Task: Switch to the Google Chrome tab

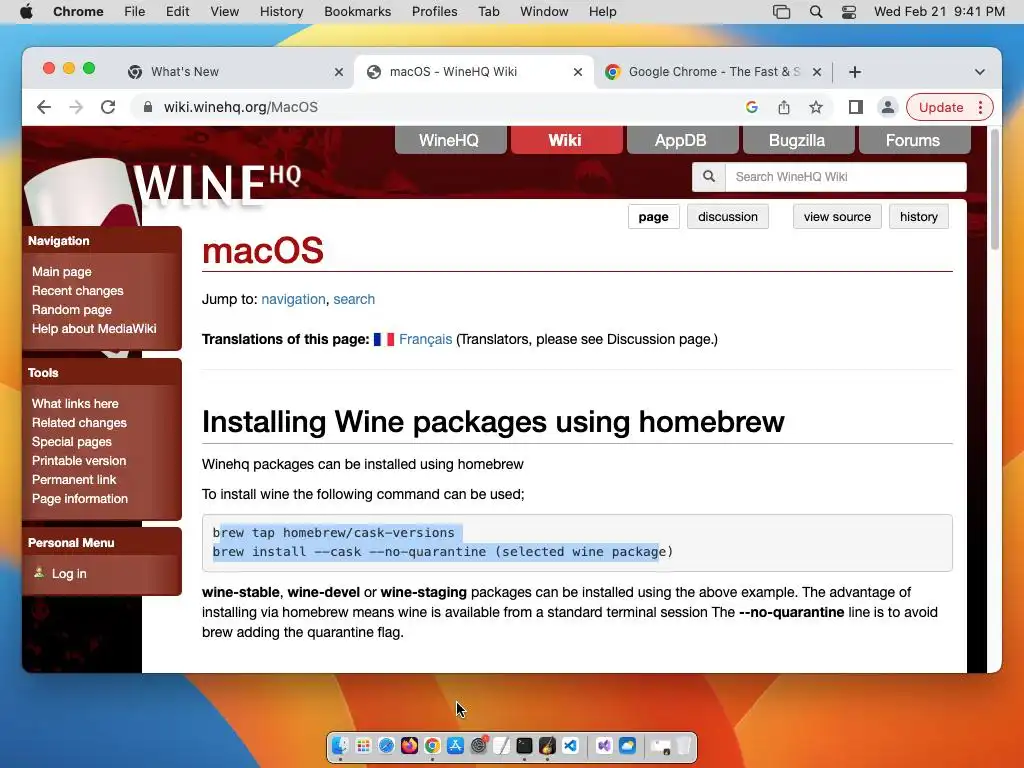Action: (x=714, y=72)
